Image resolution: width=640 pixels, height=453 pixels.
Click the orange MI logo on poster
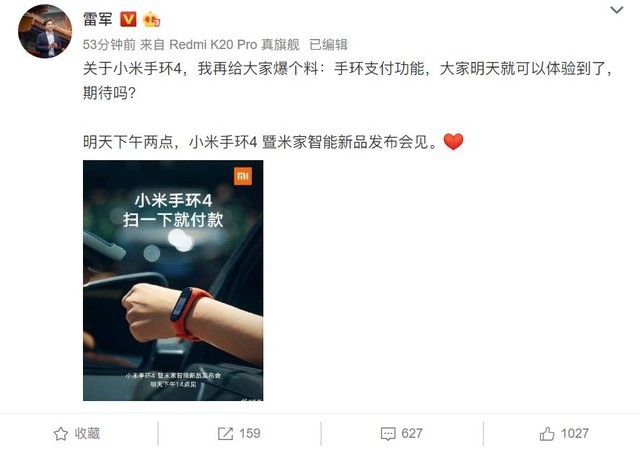coord(243,176)
